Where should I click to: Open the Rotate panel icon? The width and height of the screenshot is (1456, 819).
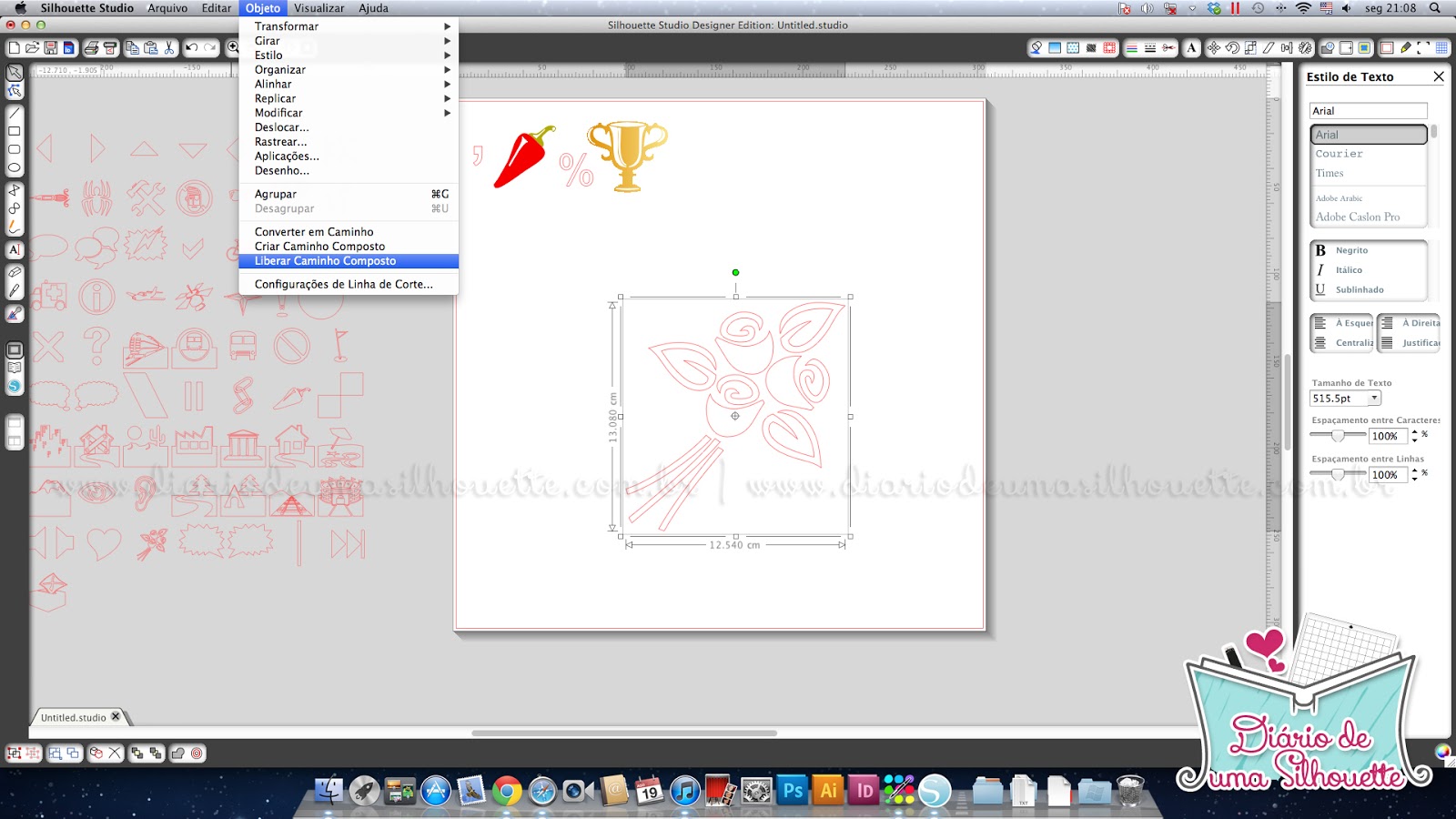point(1232,47)
